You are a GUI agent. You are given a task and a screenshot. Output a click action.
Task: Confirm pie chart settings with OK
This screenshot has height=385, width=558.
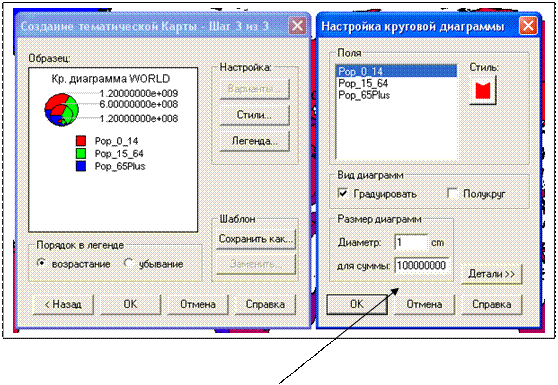(x=357, y=304)
